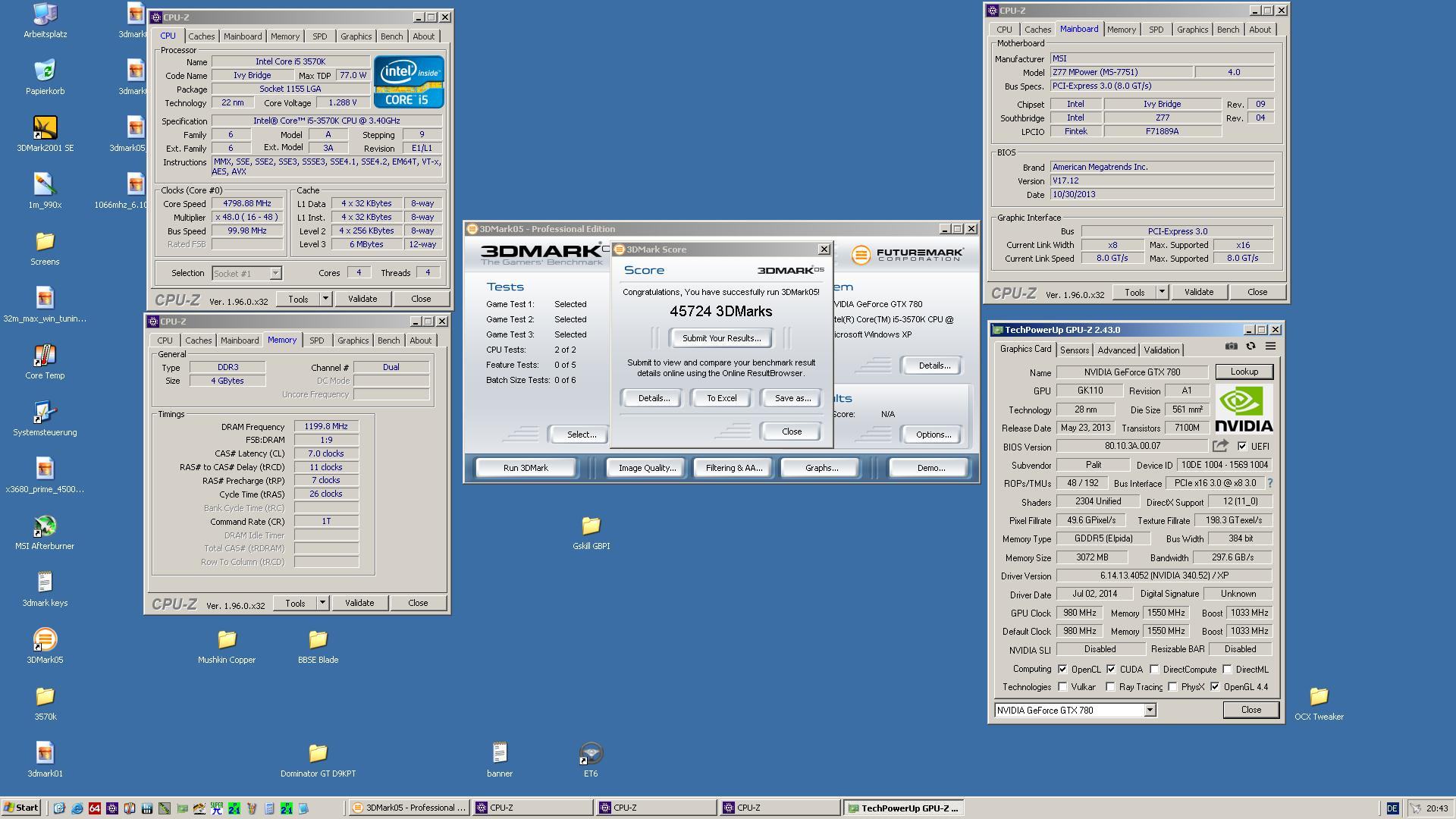Launch the ET6 shortcut

[591, 759]
